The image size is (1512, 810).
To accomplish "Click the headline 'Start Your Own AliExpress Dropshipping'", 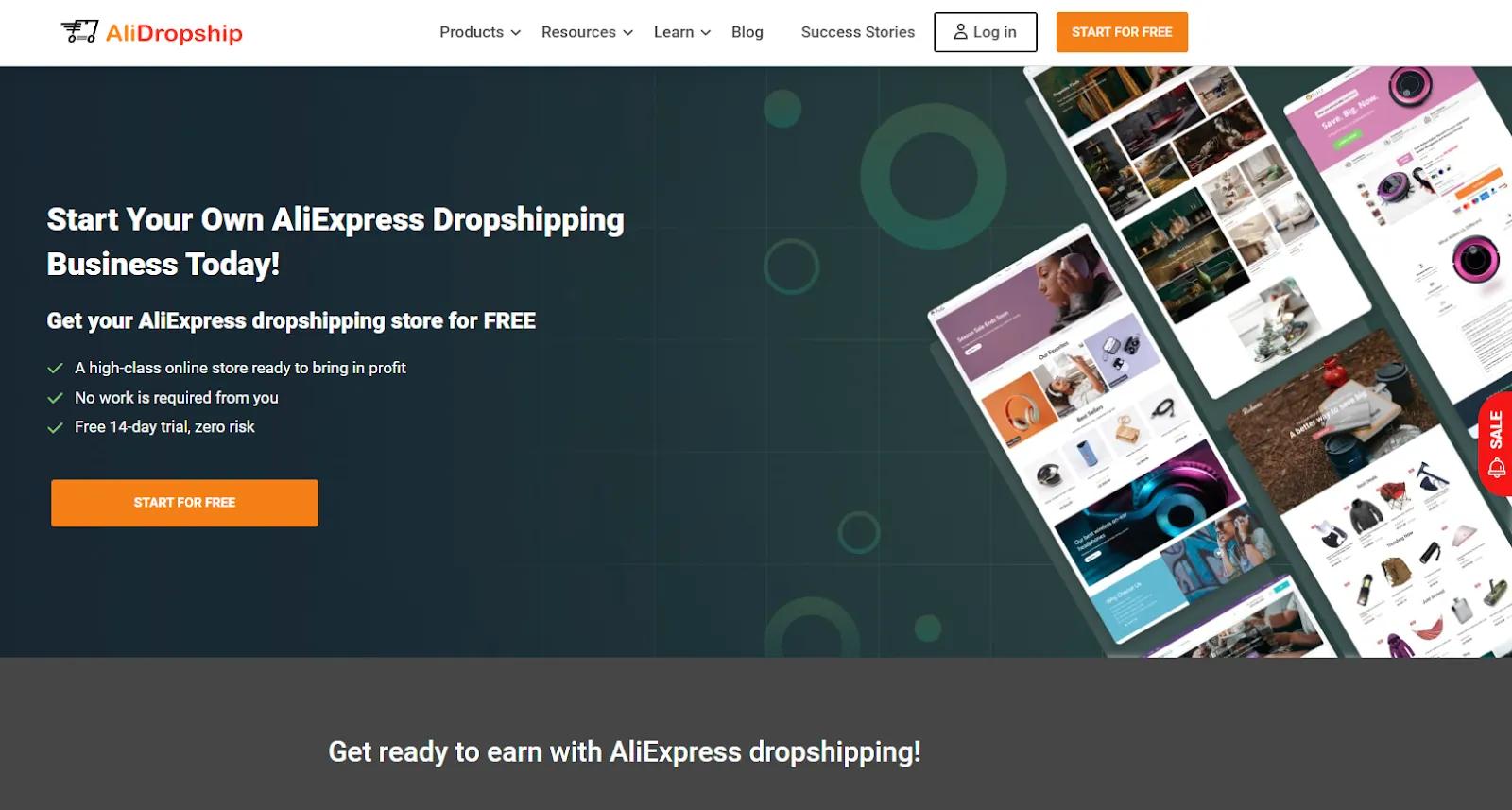I will (x=335, y=219).
